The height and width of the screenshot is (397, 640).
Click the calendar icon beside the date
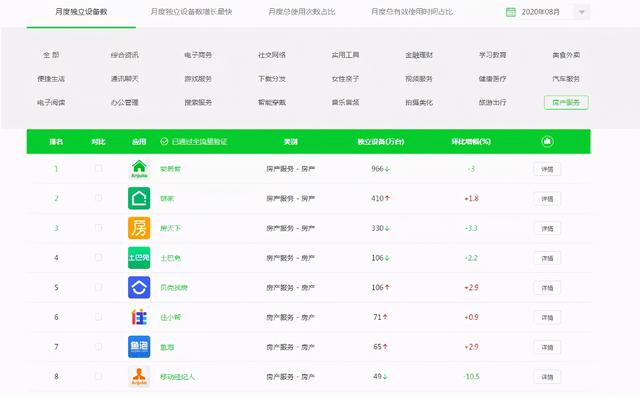tap(511, 12)
